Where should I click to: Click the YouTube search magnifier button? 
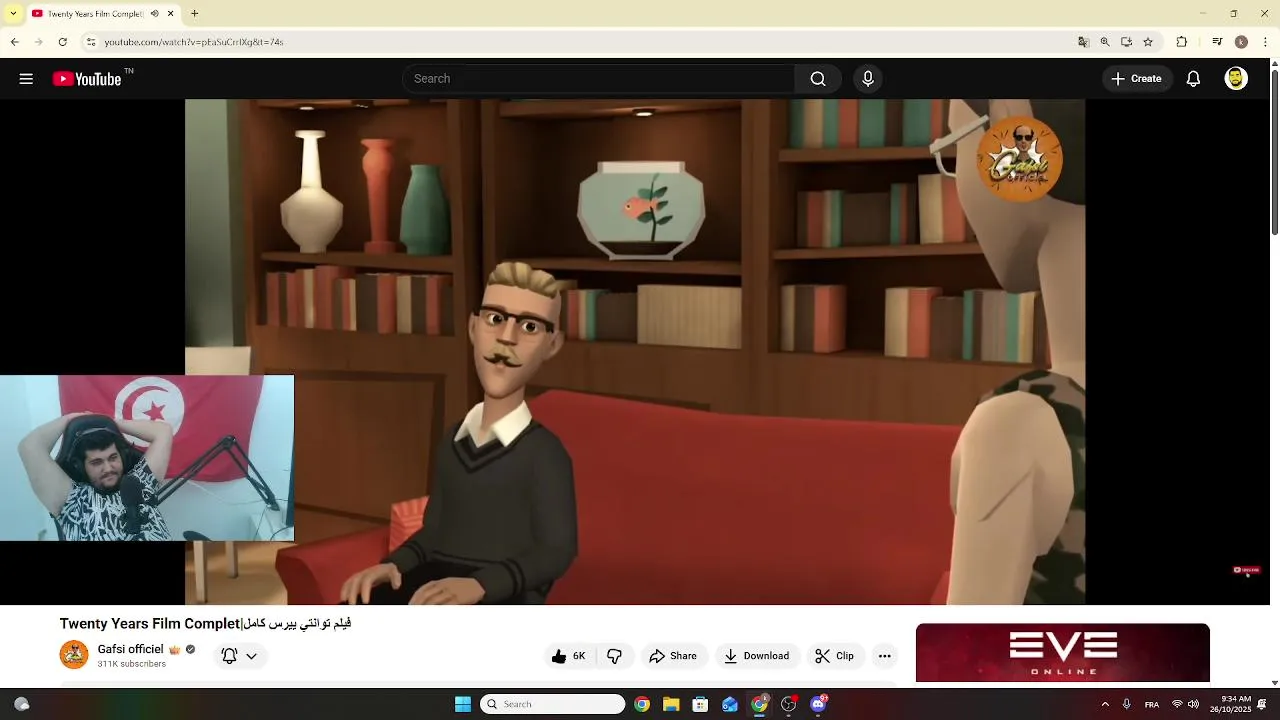(818, 79)
